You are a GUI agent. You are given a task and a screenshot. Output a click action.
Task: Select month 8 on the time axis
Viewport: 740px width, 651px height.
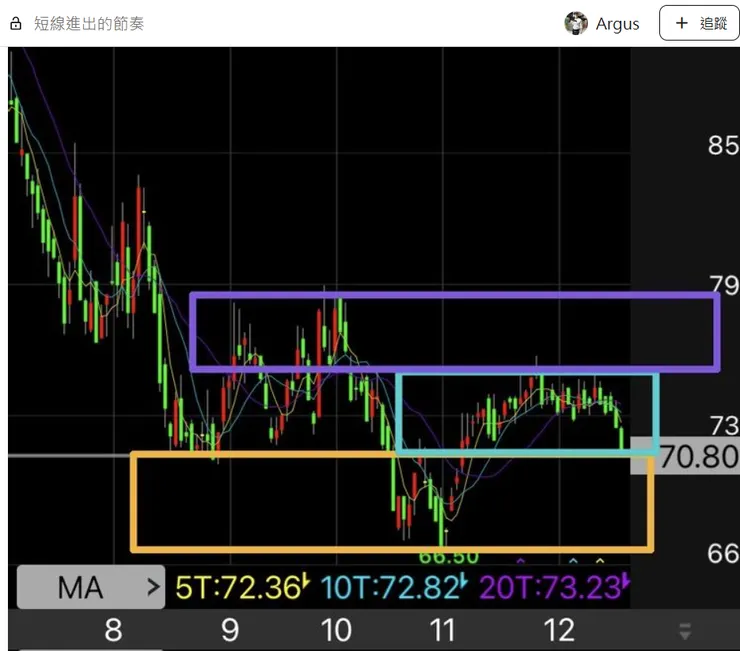click(x=113, y=630)
